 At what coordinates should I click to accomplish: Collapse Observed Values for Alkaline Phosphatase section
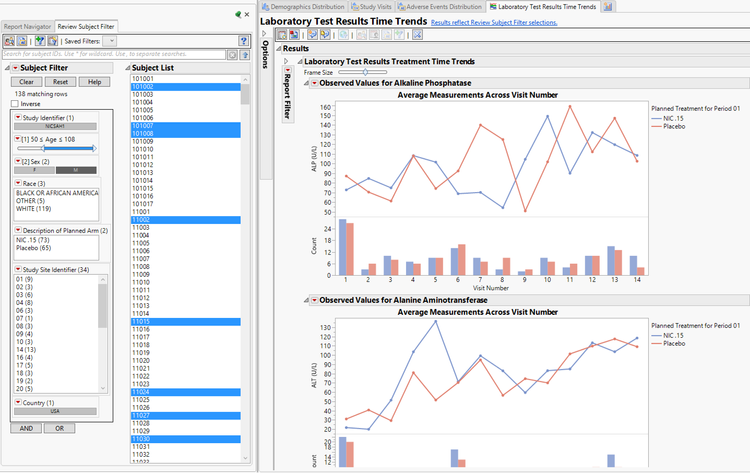[306, 83]
